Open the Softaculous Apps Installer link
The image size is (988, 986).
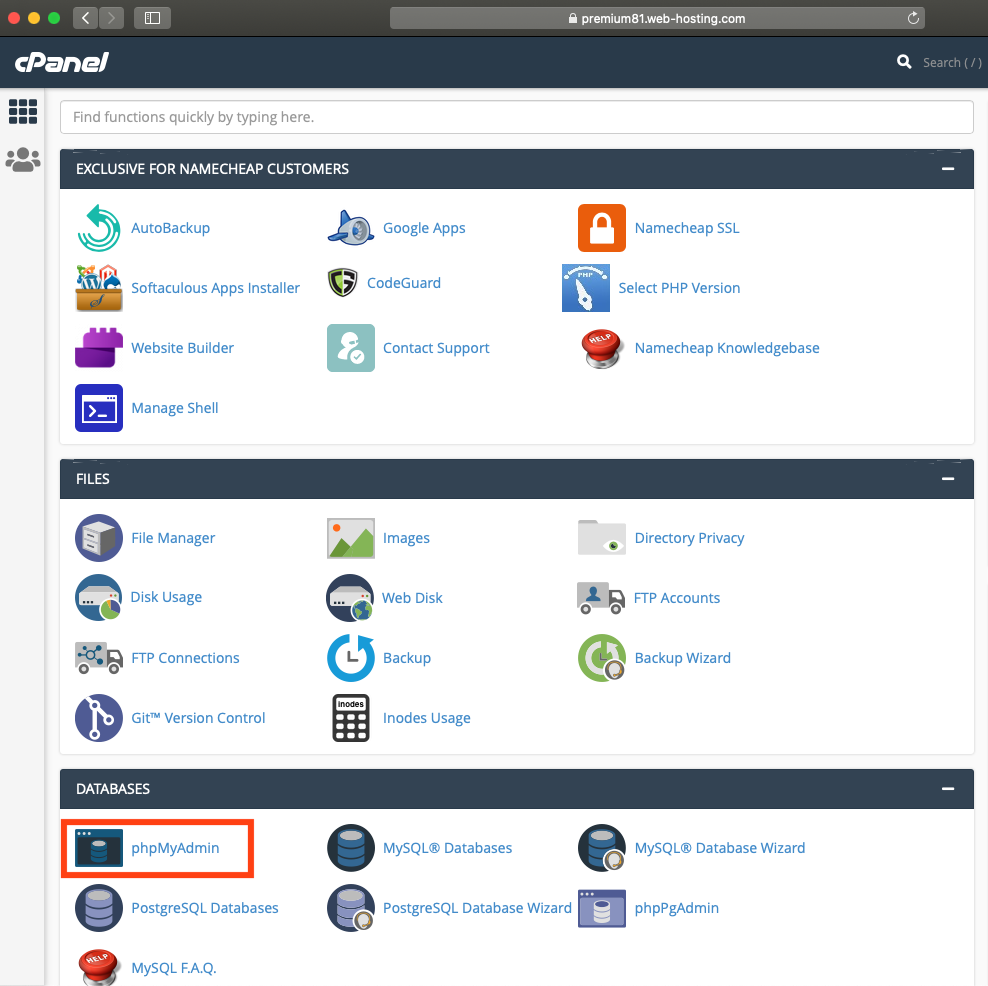pyautogui.click(x=215, y=288)
